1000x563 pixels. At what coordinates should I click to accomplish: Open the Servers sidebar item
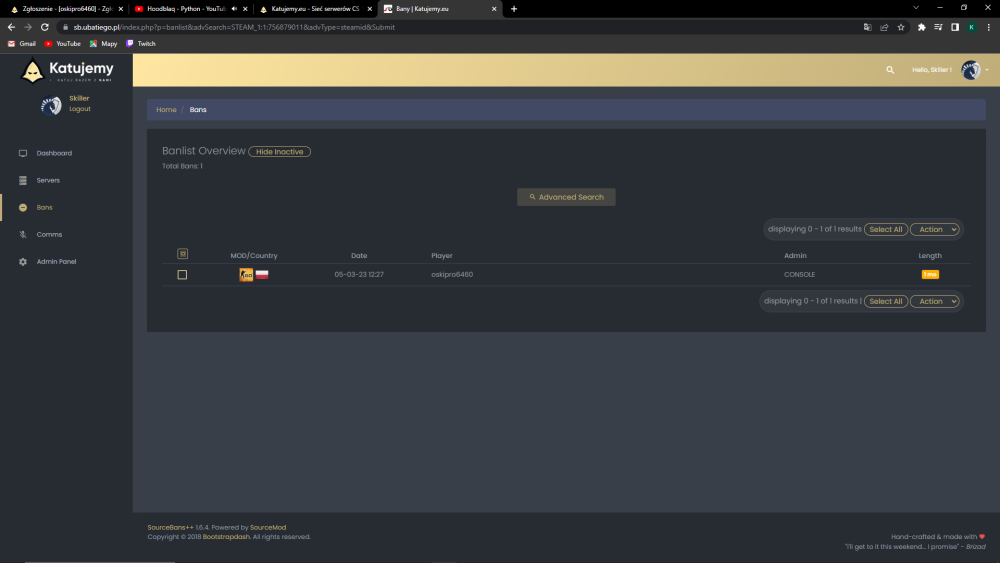pos(48,180)
